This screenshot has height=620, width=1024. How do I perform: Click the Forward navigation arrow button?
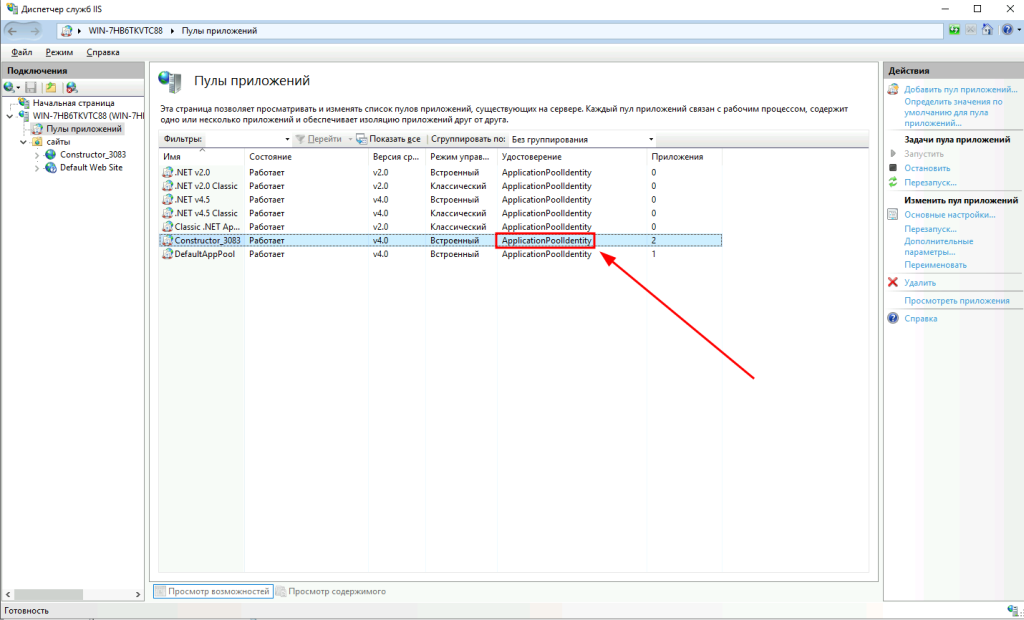coord(34,31)
